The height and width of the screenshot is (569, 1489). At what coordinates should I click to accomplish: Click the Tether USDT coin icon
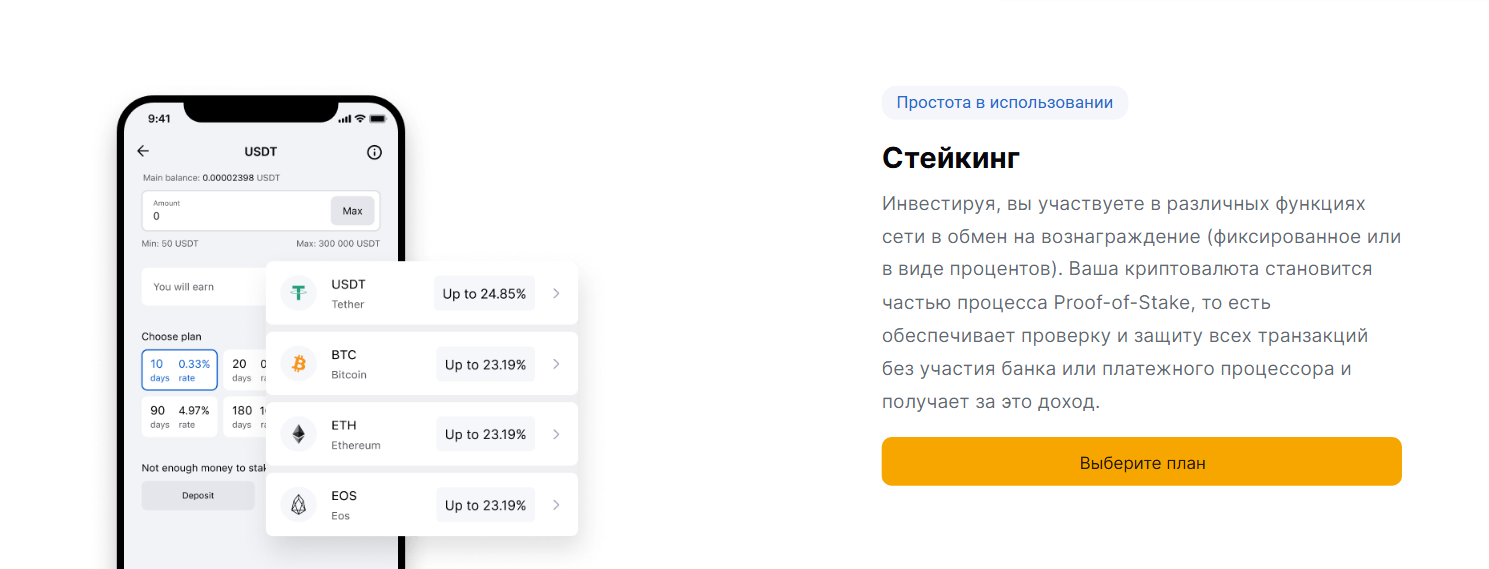(298, 294)
